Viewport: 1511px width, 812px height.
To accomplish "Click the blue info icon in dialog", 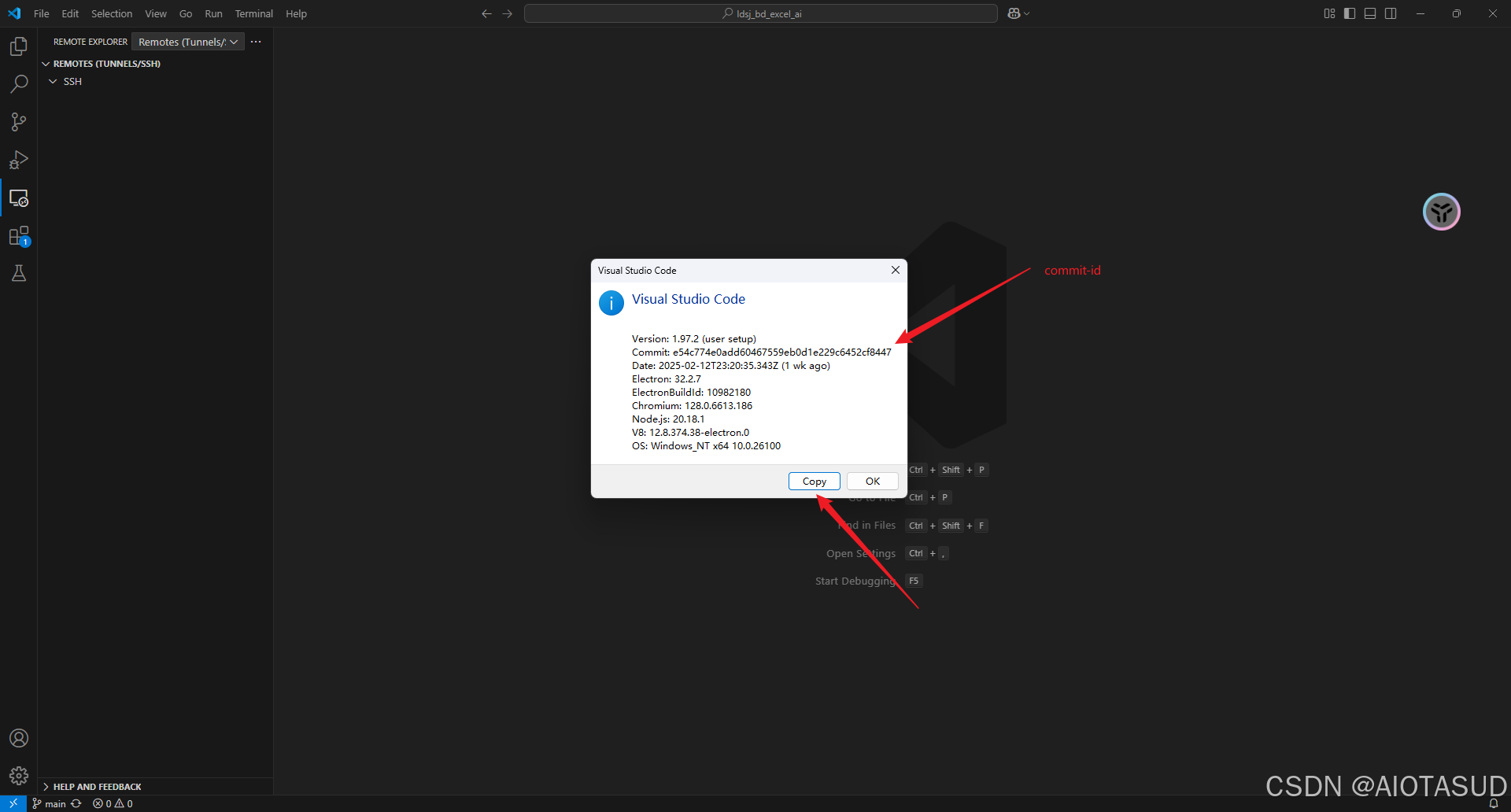I will pyautogui.click(x=611, y=303).
